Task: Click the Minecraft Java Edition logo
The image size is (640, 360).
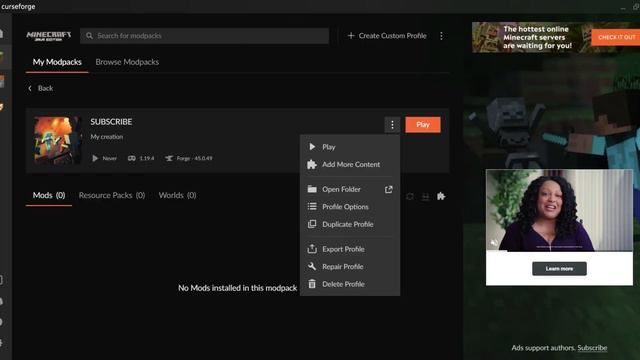Action: pyautogui.click(x=49, y=36)
